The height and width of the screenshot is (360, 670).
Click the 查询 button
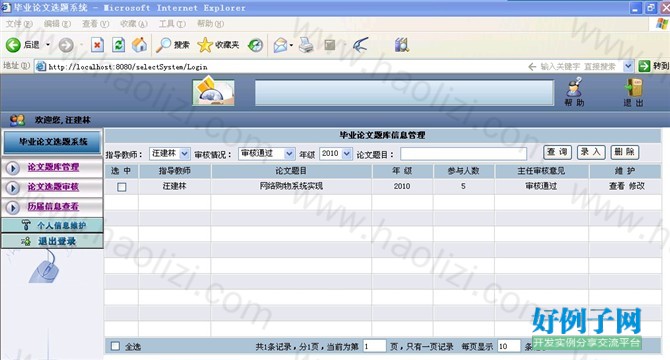click(557, 152)
